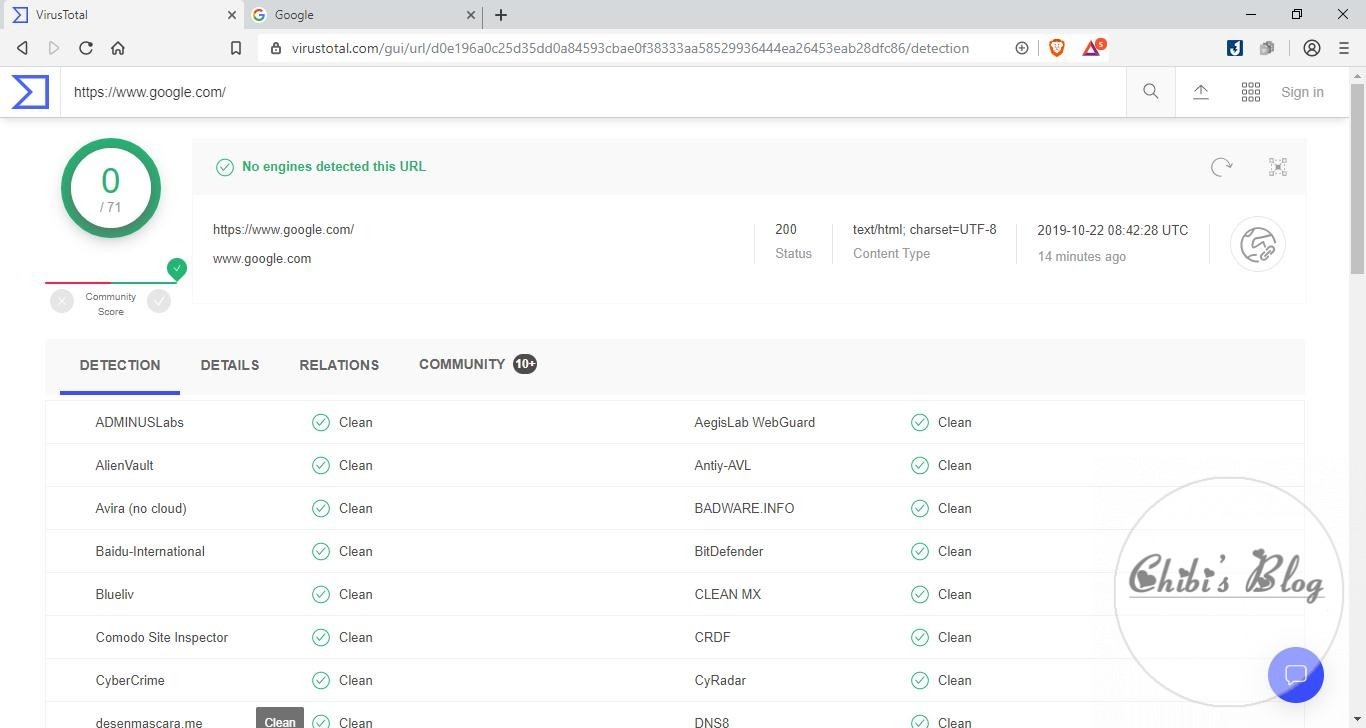Click the CyberCrime engine name
This screenshot has width=1366, height=728.
point(130,680)
